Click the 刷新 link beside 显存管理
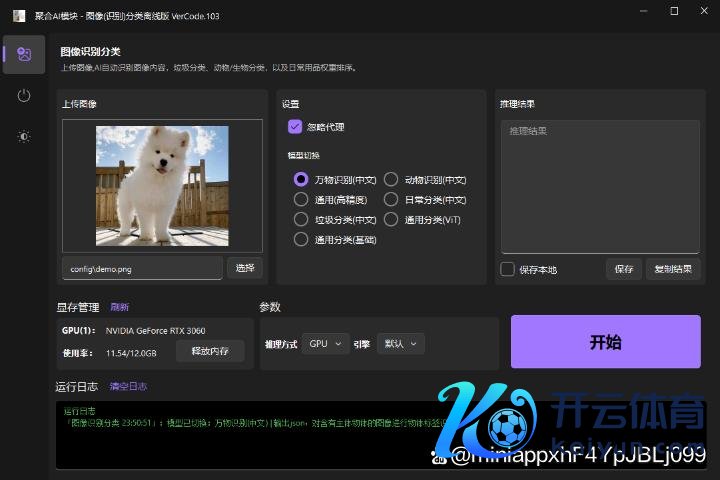 (x=119, y=307)
